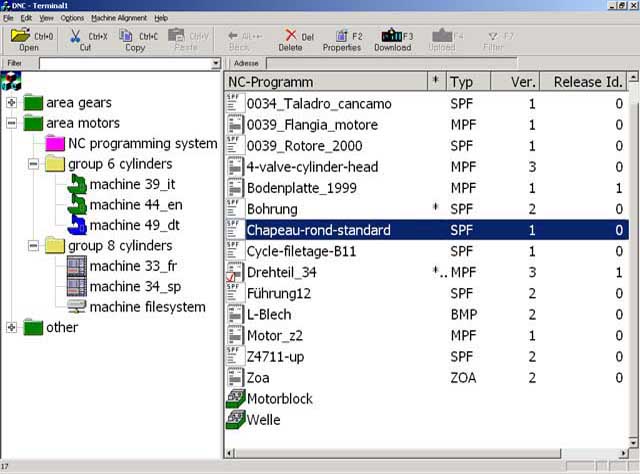Screen dimensions: 640x474
Task: Click the Adresse address field
Action: (x=391, y=63)
